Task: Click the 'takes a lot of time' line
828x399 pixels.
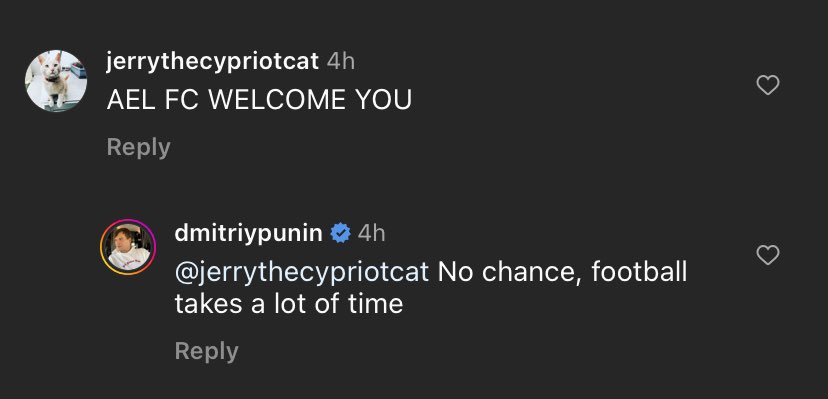Action: pyautogui.click(x=289, y=304)
